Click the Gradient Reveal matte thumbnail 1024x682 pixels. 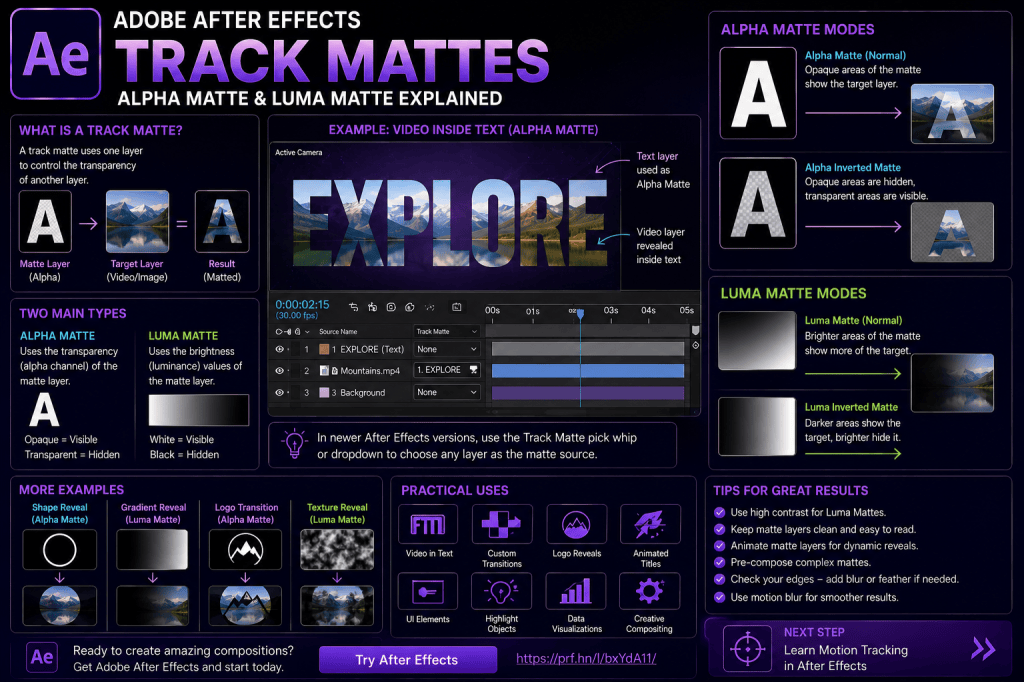tap(152, 549)
